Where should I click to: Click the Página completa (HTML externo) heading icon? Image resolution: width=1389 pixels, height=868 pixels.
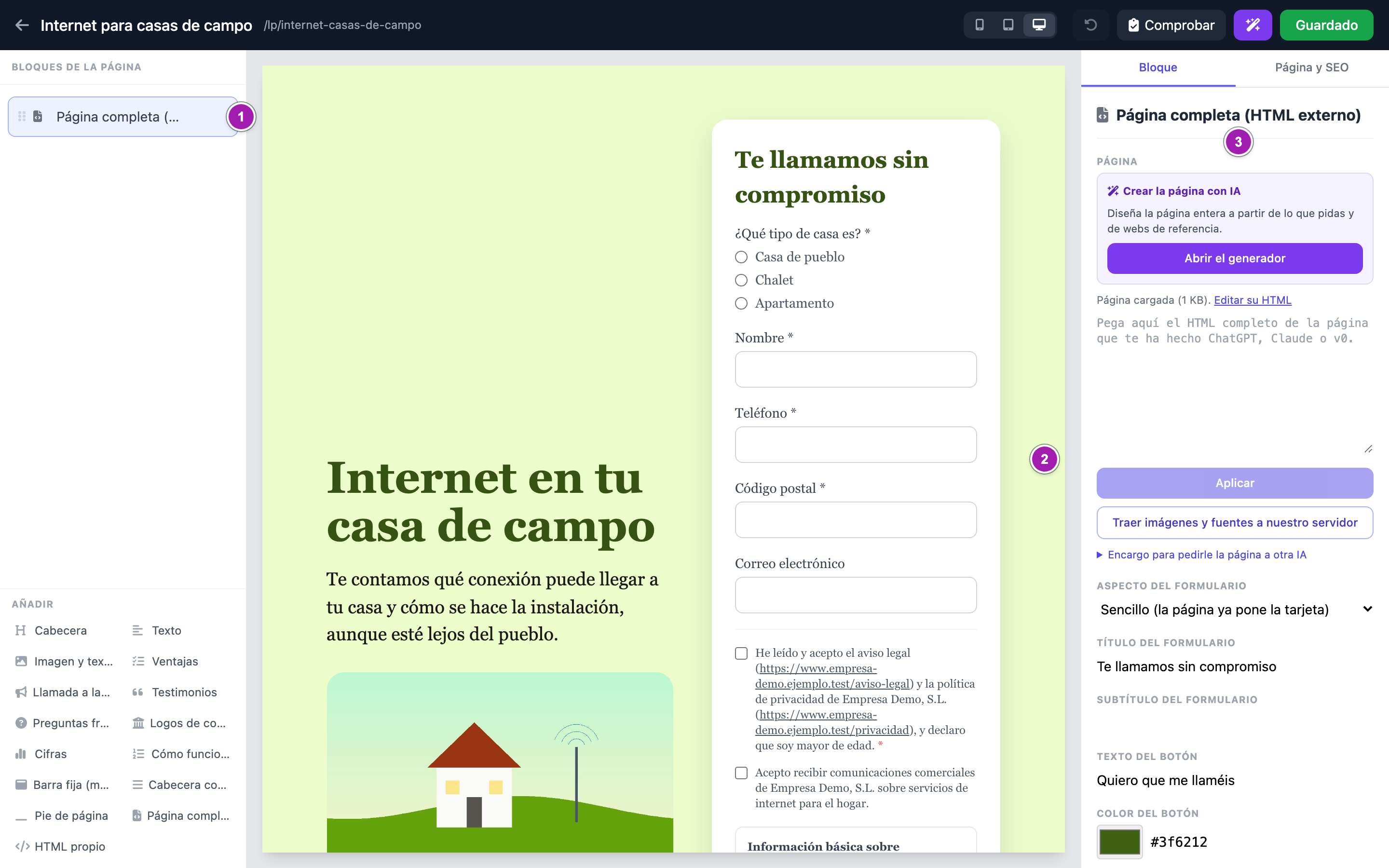pyautogui.click(x=1103, y=115)
